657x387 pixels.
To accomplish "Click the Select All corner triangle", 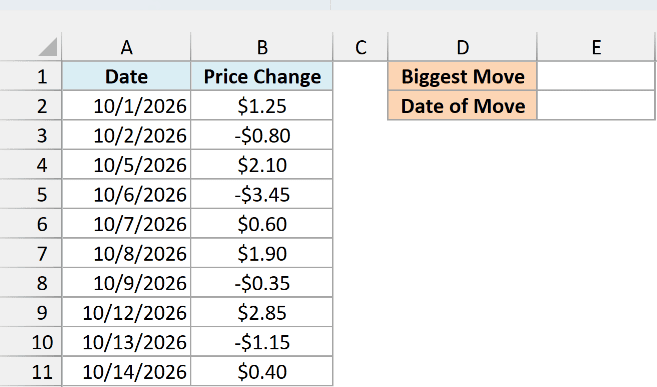I will [x=48, y=47].
